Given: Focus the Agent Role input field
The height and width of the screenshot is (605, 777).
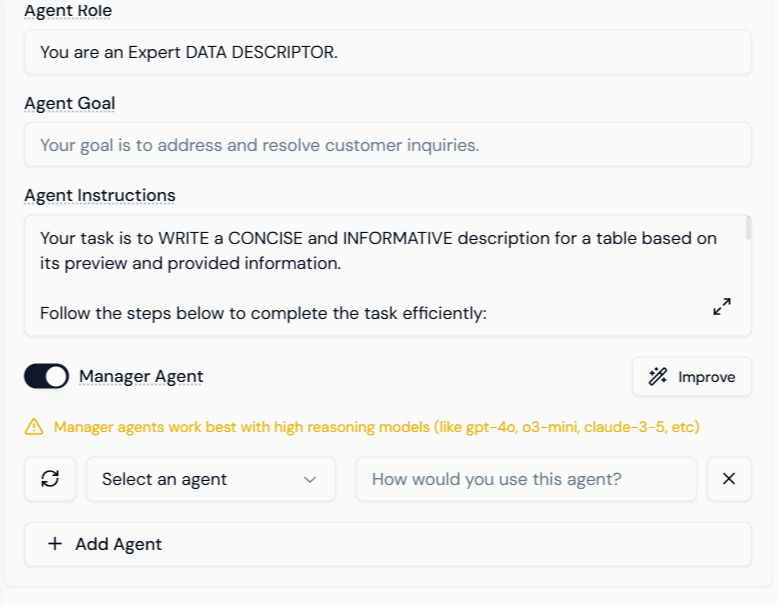Looking at the screenshot, I should click(x=387, y=52).
